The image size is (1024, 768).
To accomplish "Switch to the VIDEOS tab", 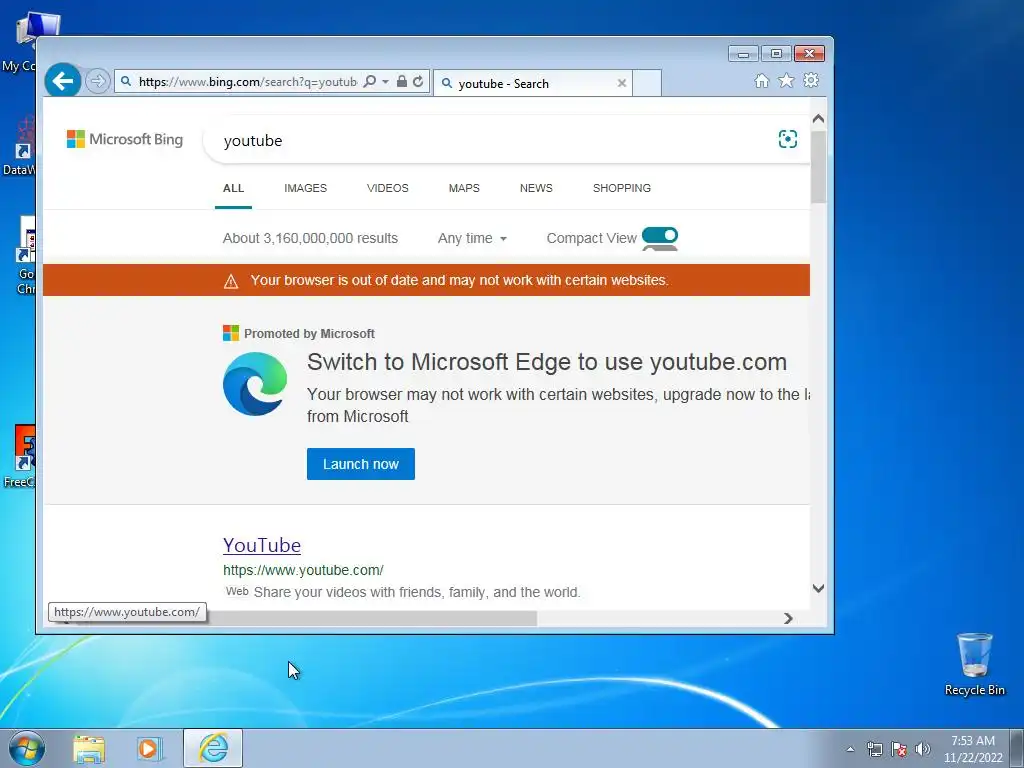I will [x=387, y=188].
